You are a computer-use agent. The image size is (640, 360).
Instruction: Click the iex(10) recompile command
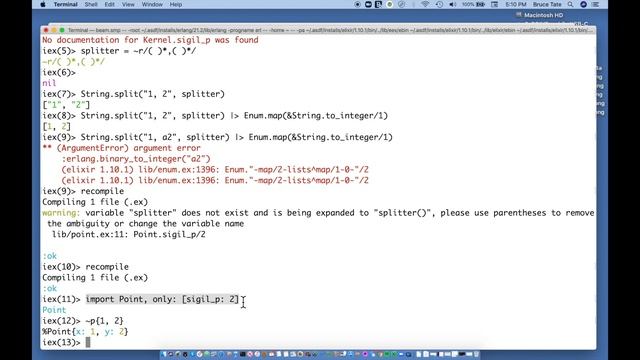click(x=107, y=267)
